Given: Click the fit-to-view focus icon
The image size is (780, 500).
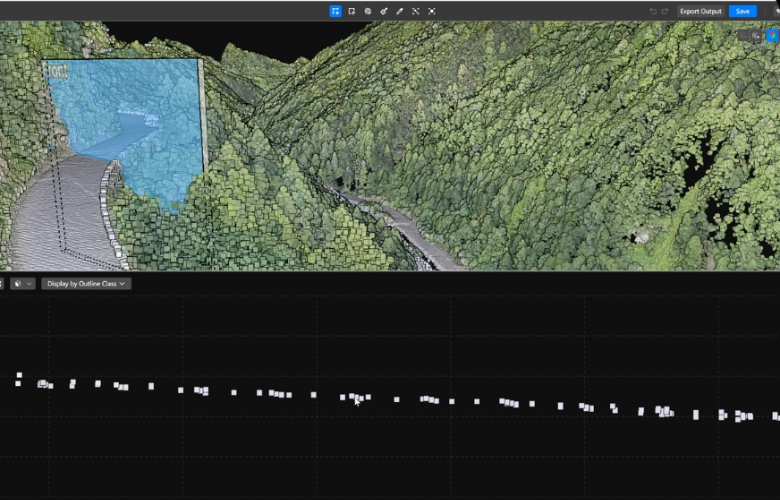Looking at the screenshot, I should click(x=432, y=11).
